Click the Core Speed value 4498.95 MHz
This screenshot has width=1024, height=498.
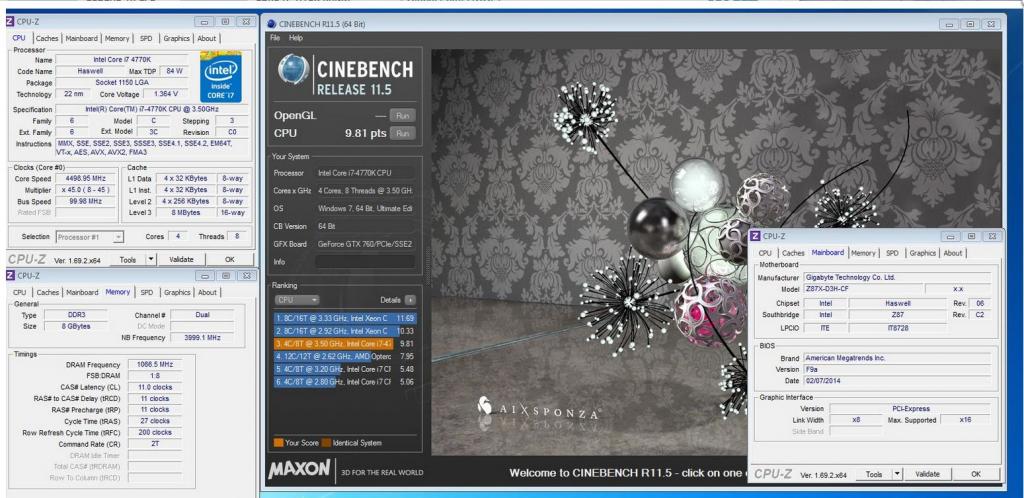(x=86, y=178)
